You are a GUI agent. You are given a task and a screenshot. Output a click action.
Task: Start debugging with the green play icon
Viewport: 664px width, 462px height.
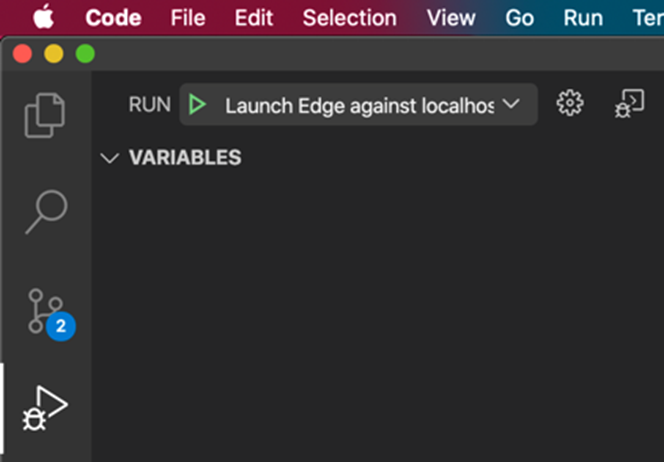coord(197,105)
